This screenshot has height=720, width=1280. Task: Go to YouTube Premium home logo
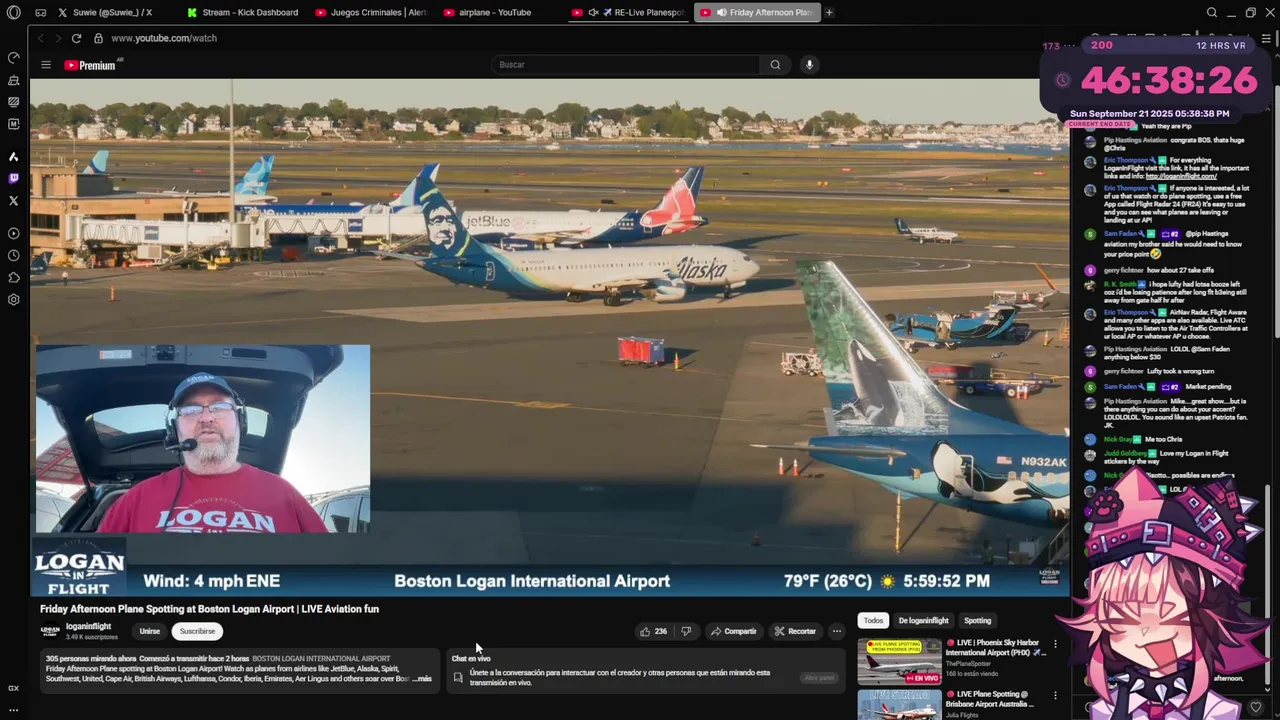(x=92, y=65)
